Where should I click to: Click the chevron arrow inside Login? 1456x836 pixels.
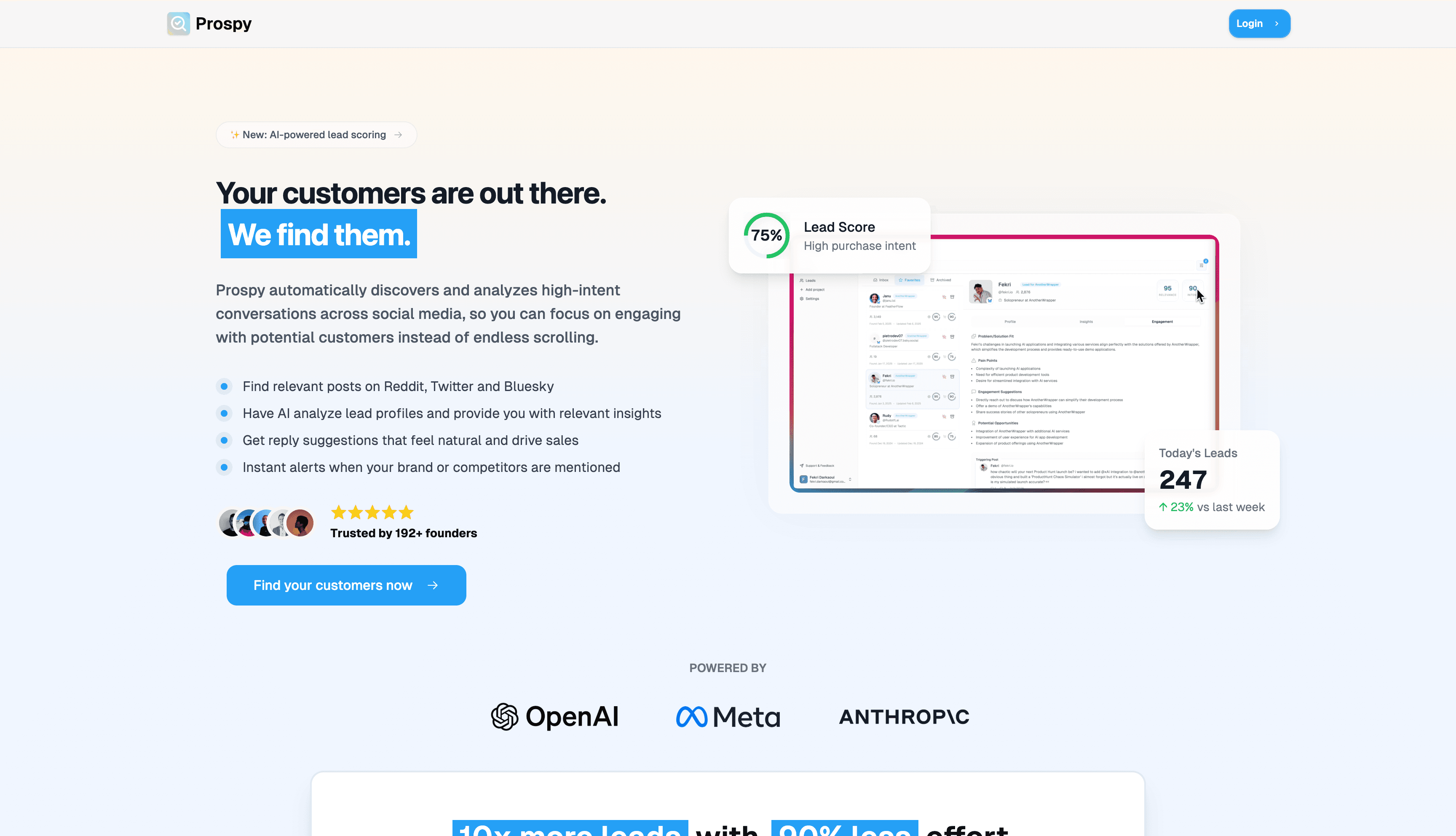click(x=1277, y=24)
